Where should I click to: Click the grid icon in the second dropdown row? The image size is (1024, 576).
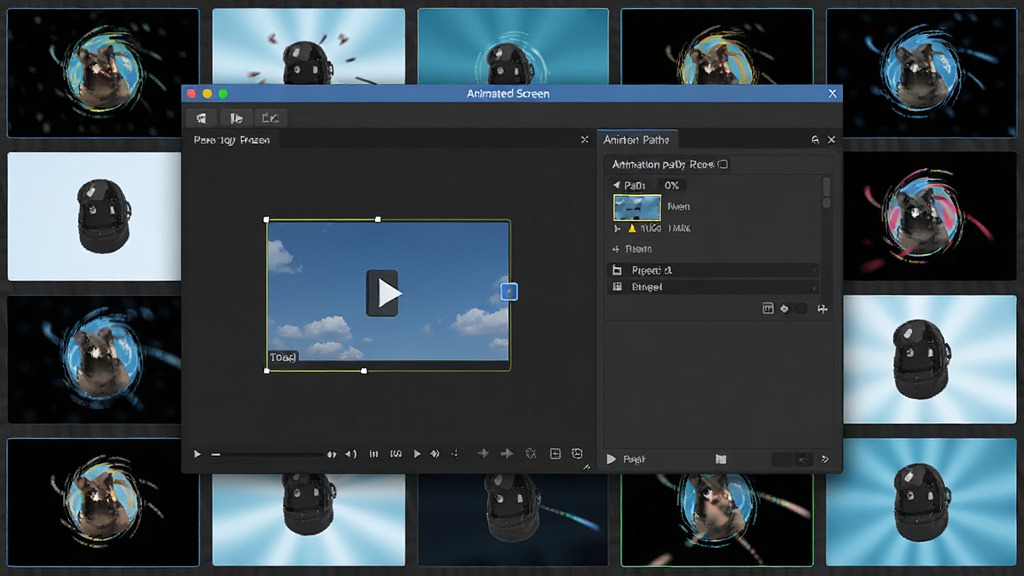click(617, 287)
